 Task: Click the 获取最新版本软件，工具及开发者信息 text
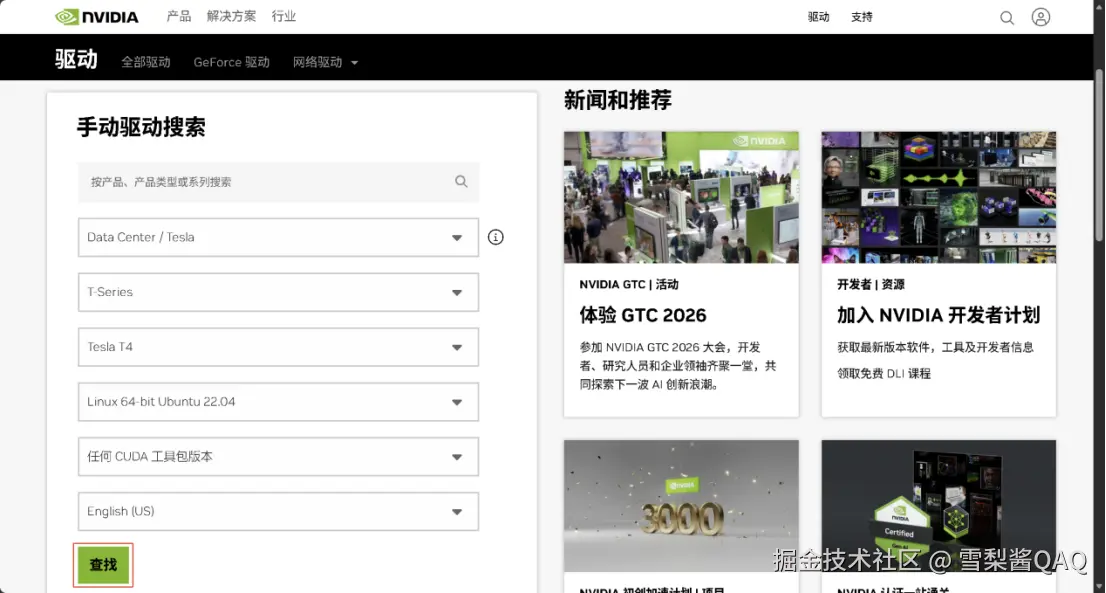click(x=935, y=347)
